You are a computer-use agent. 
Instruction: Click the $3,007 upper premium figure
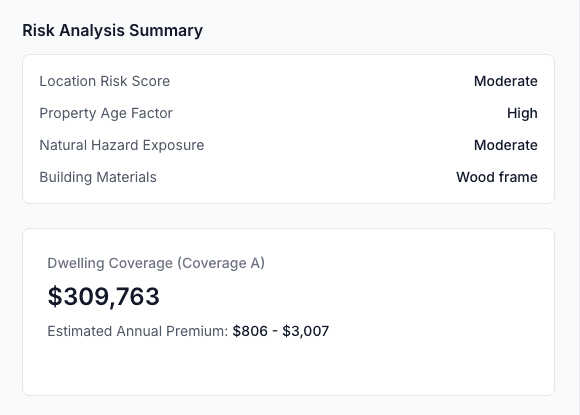(x=306, y=331)
